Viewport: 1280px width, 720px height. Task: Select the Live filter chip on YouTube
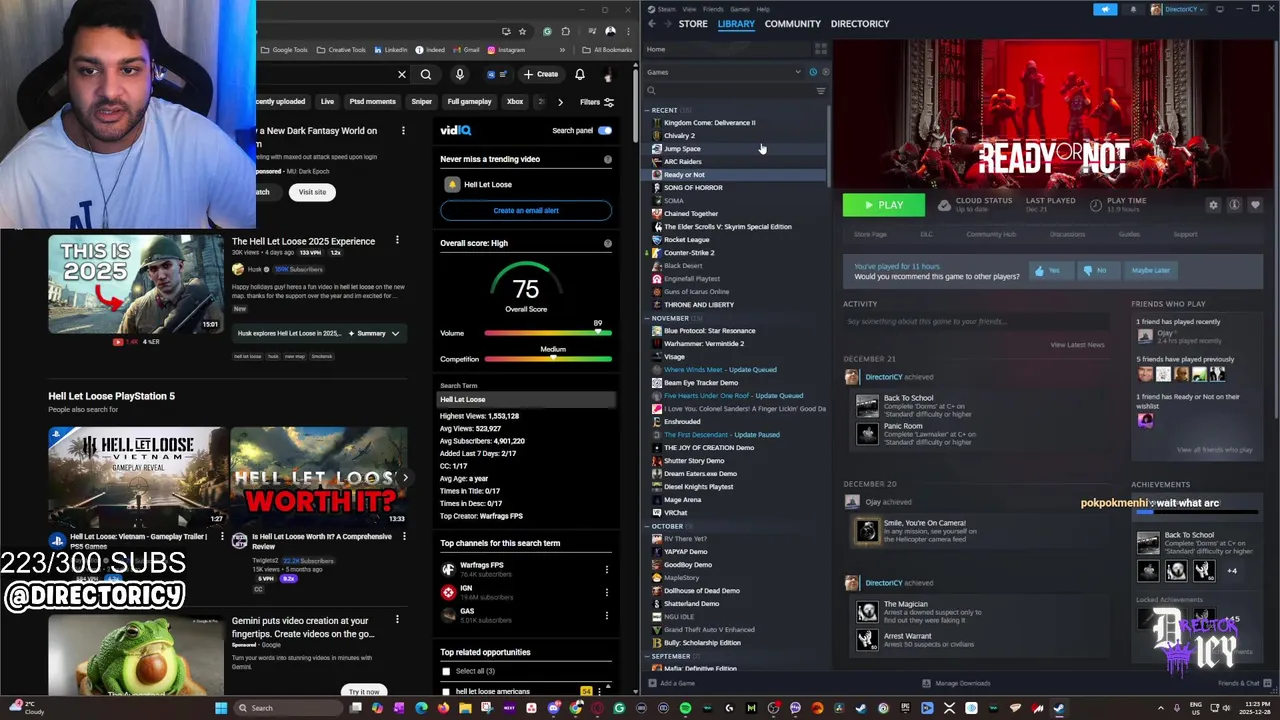(327, 102)
